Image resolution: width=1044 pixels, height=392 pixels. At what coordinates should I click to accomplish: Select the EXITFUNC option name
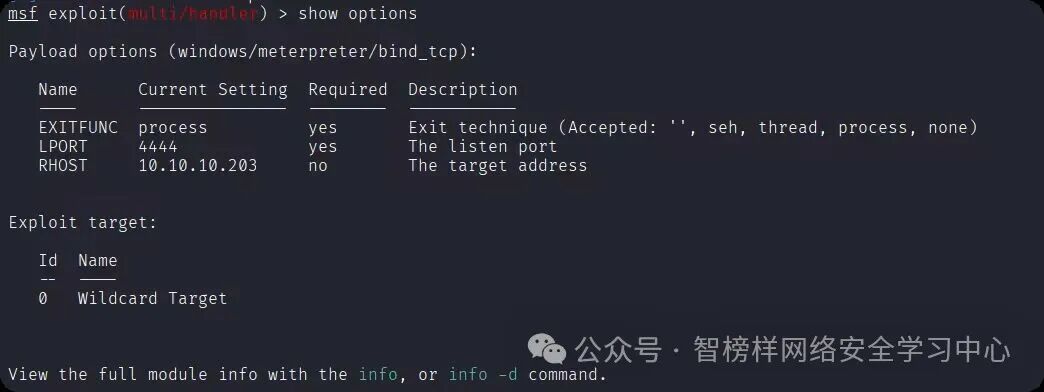point(78,127)
